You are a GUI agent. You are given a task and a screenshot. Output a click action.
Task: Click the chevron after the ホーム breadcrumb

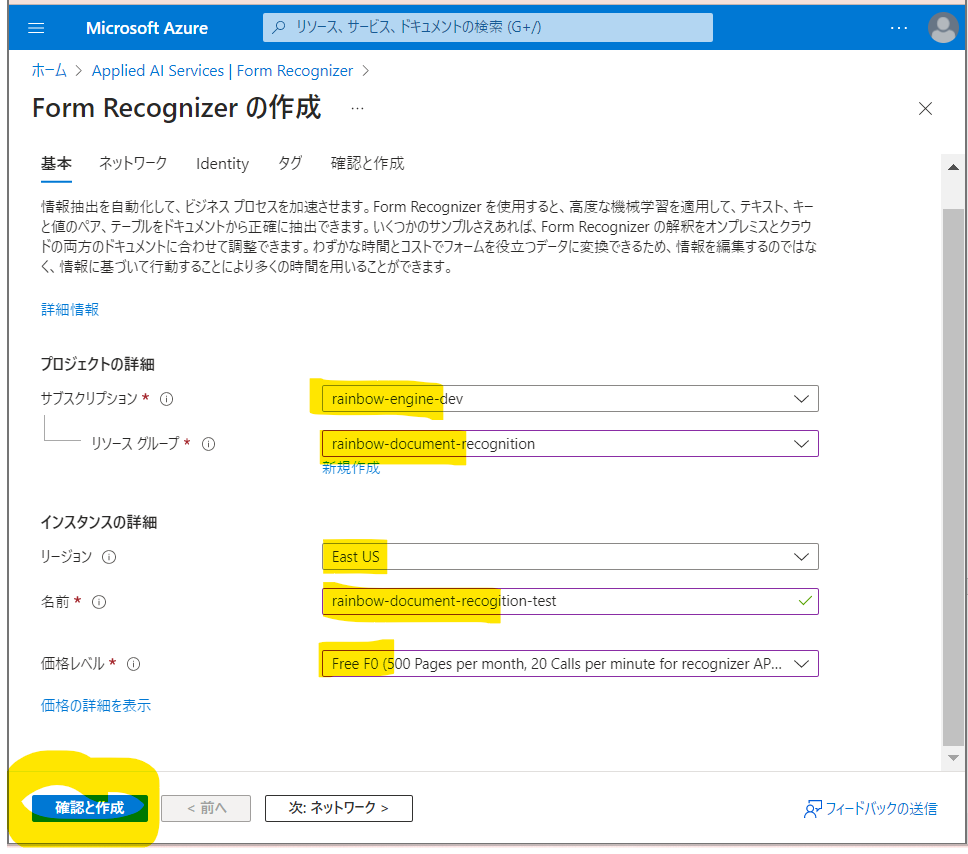point(78,71)
